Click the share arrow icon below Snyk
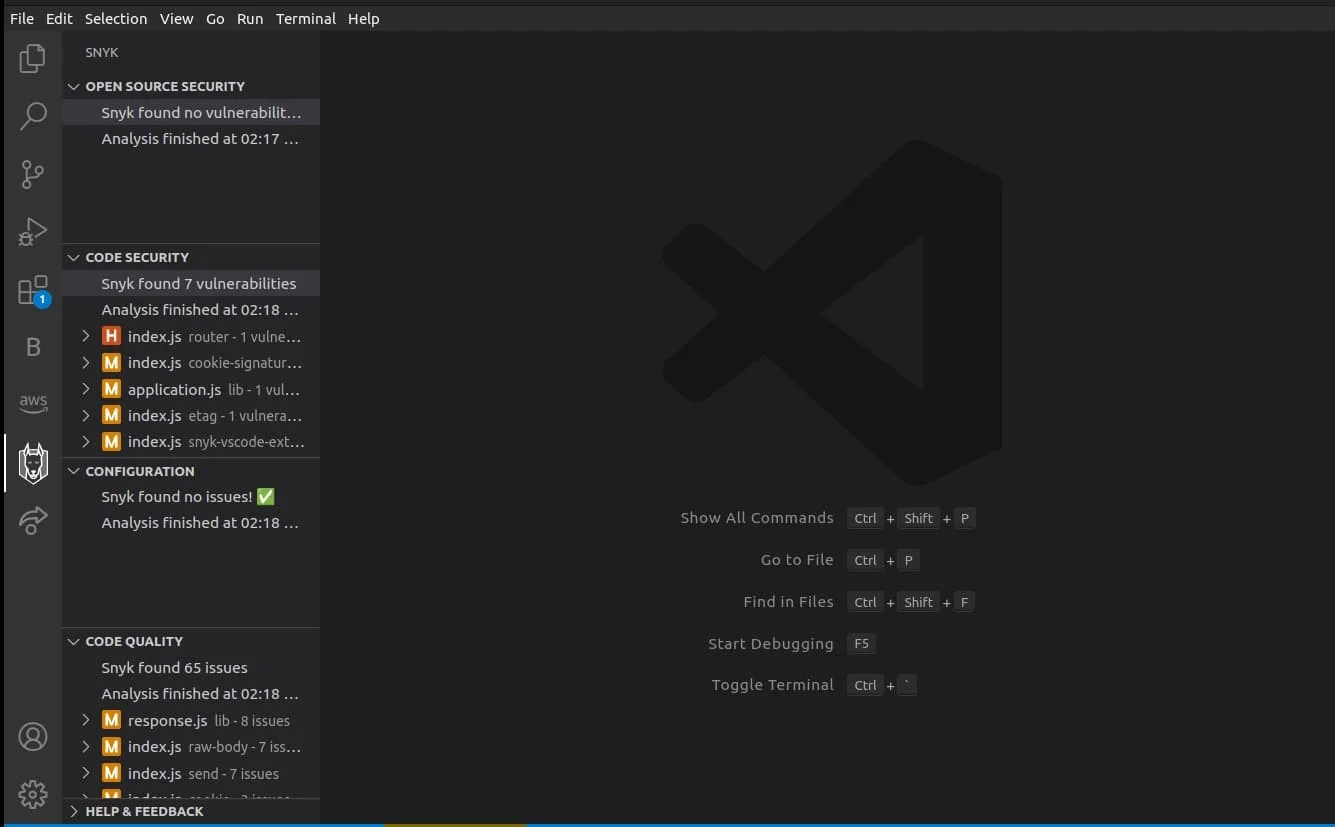This screenshot has height=827, width=1335. click(x=33, y=520)
